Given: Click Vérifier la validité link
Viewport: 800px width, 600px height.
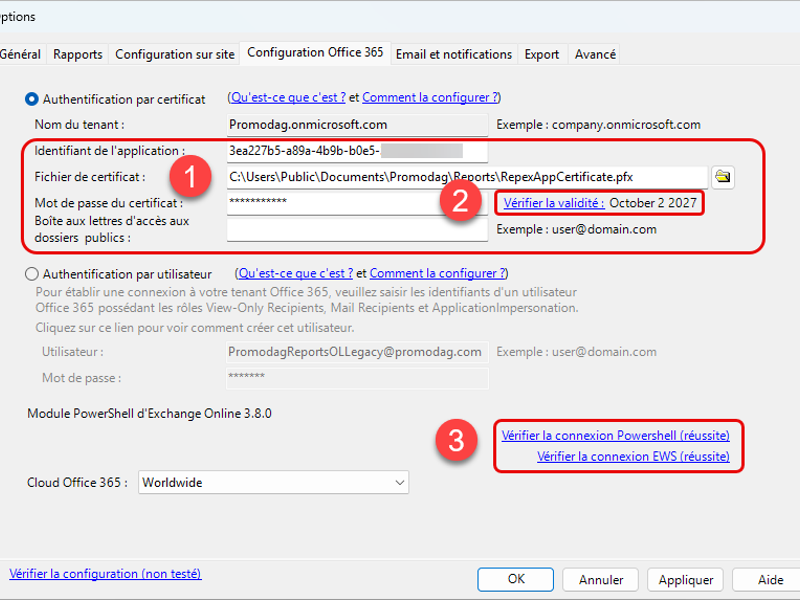Looking at the screenshot, I should 554,203.
